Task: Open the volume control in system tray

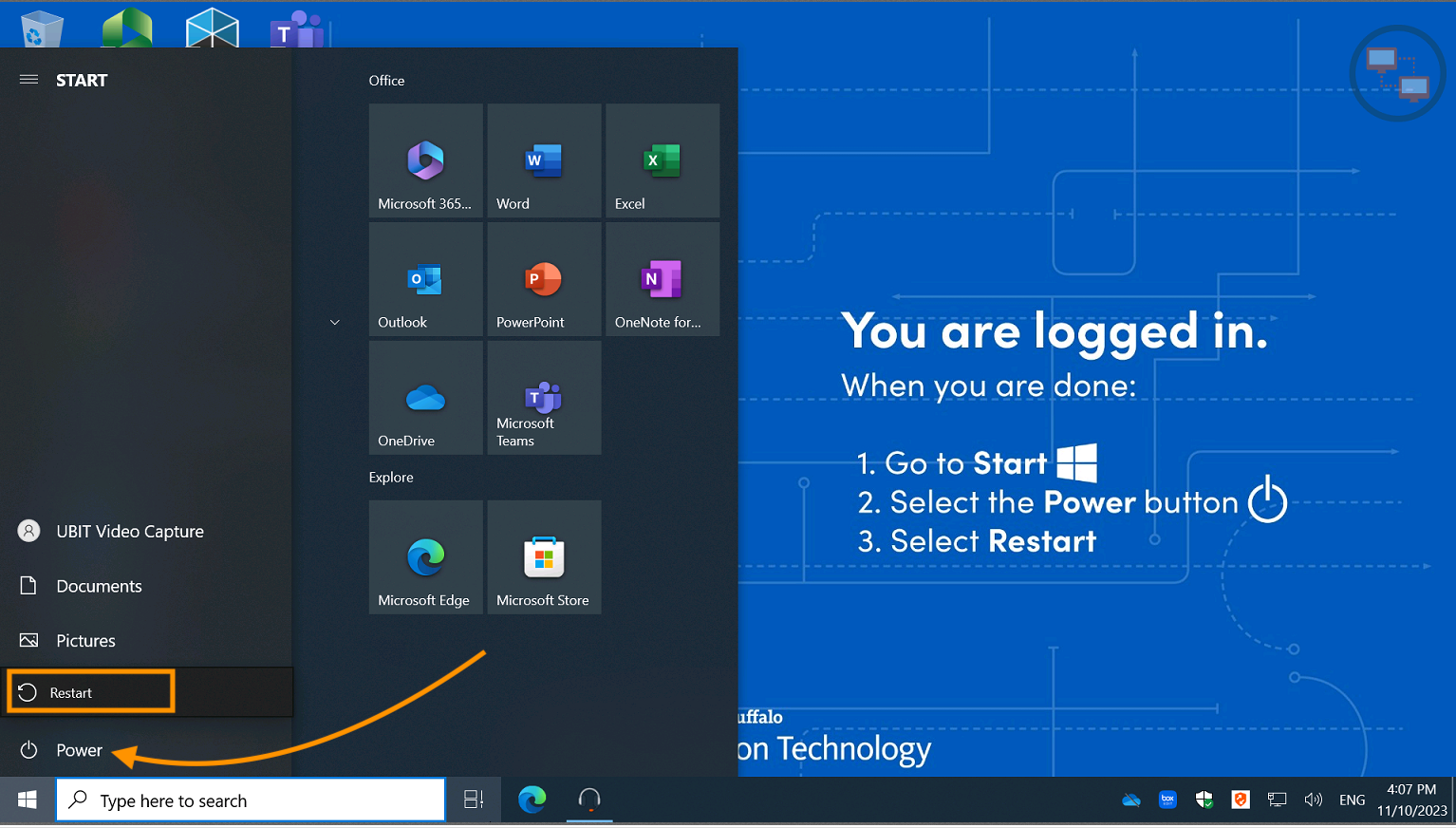Action: tap(1314, 800)
